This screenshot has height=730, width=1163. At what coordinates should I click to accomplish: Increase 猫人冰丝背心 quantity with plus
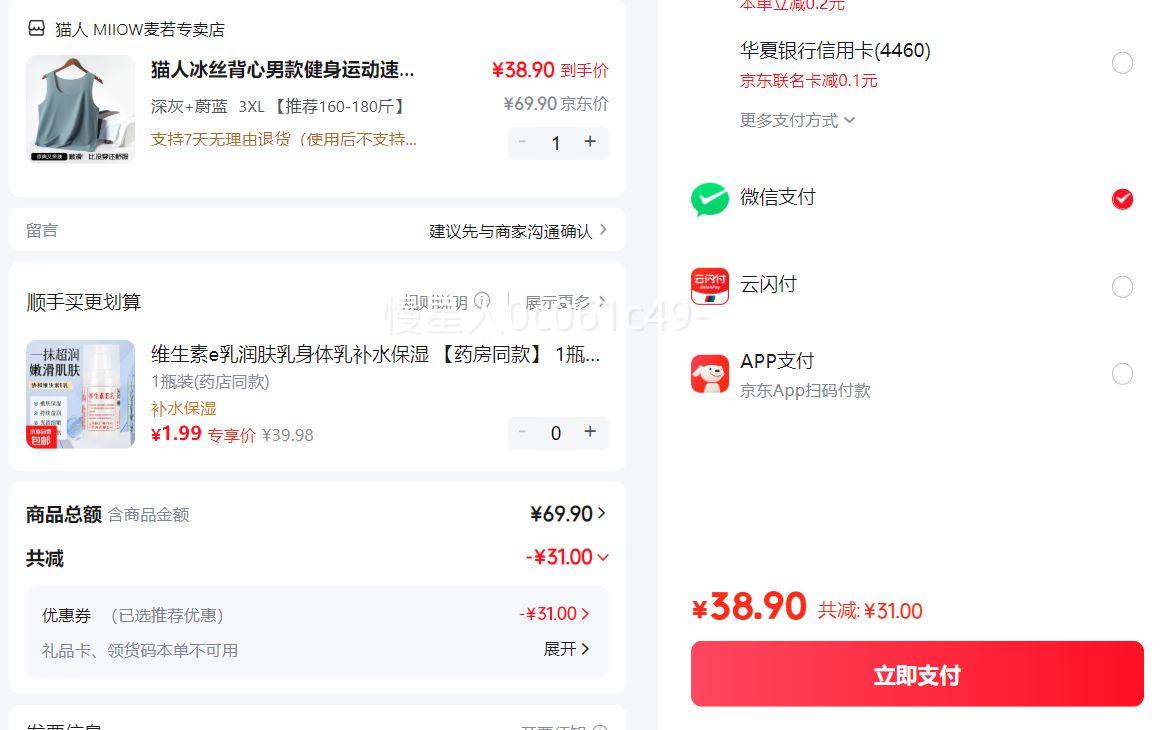point(590,142)
